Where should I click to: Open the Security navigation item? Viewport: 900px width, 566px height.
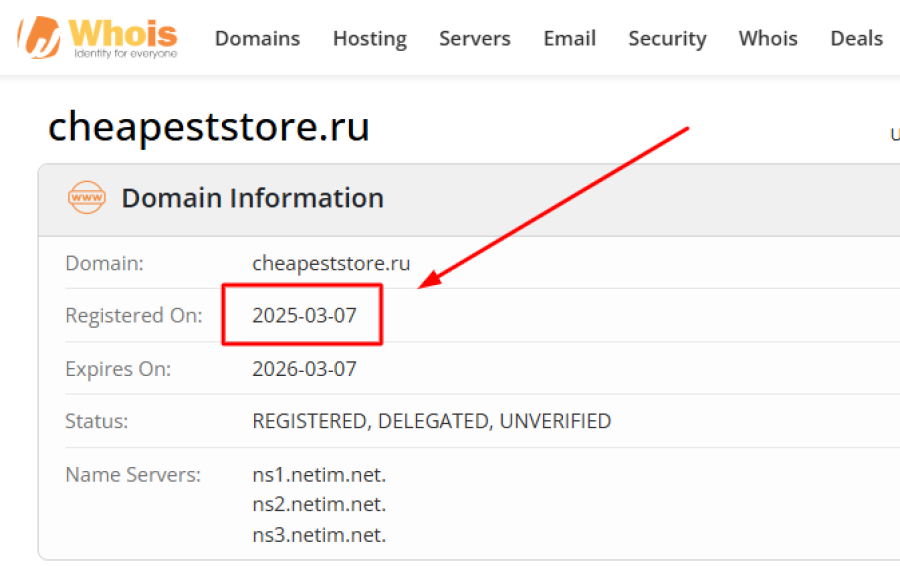pyautogui.click(x=667, y=39)
